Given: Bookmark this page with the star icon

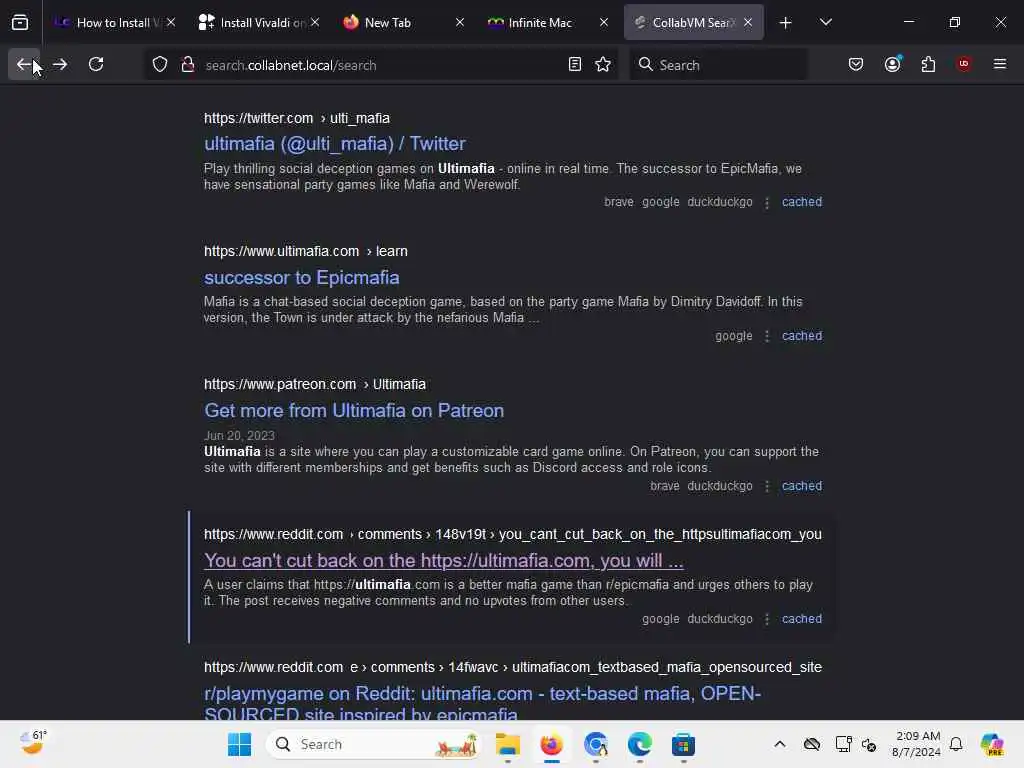Looking at the screenshot, I should (x=603, y=65).
